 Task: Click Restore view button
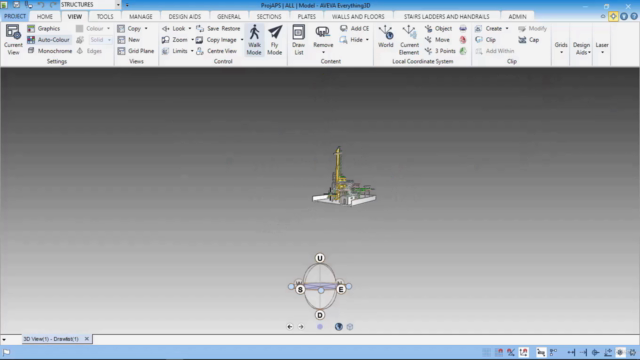(x=231, y=29)
